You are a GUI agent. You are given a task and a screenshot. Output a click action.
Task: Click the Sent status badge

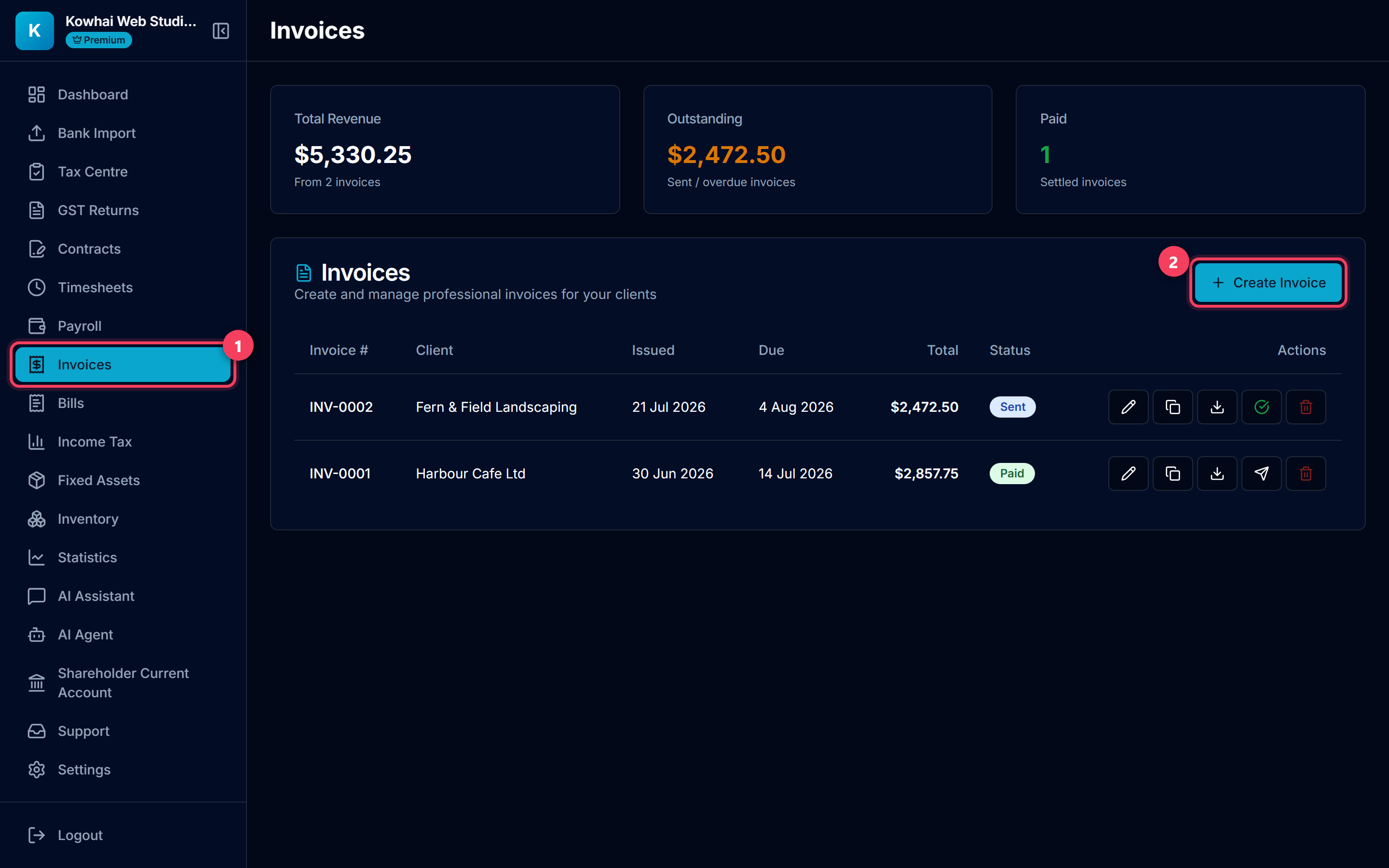coord(1012,407)
